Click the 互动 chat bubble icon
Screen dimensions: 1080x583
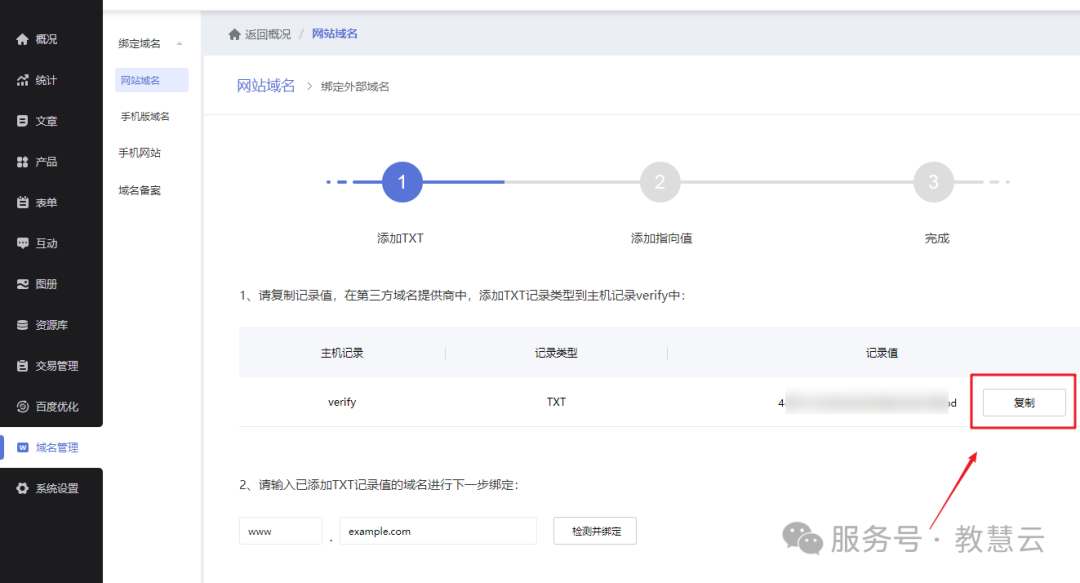(x=22, y=243)
